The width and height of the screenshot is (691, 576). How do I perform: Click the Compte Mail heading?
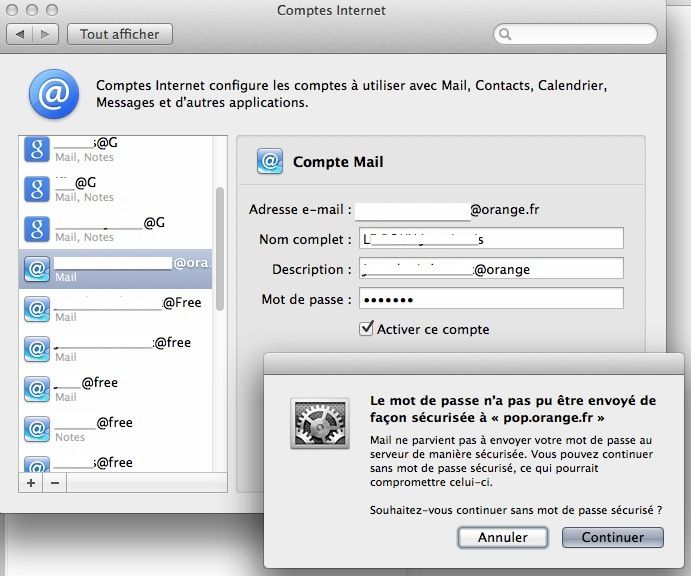[x=338, y=162]
